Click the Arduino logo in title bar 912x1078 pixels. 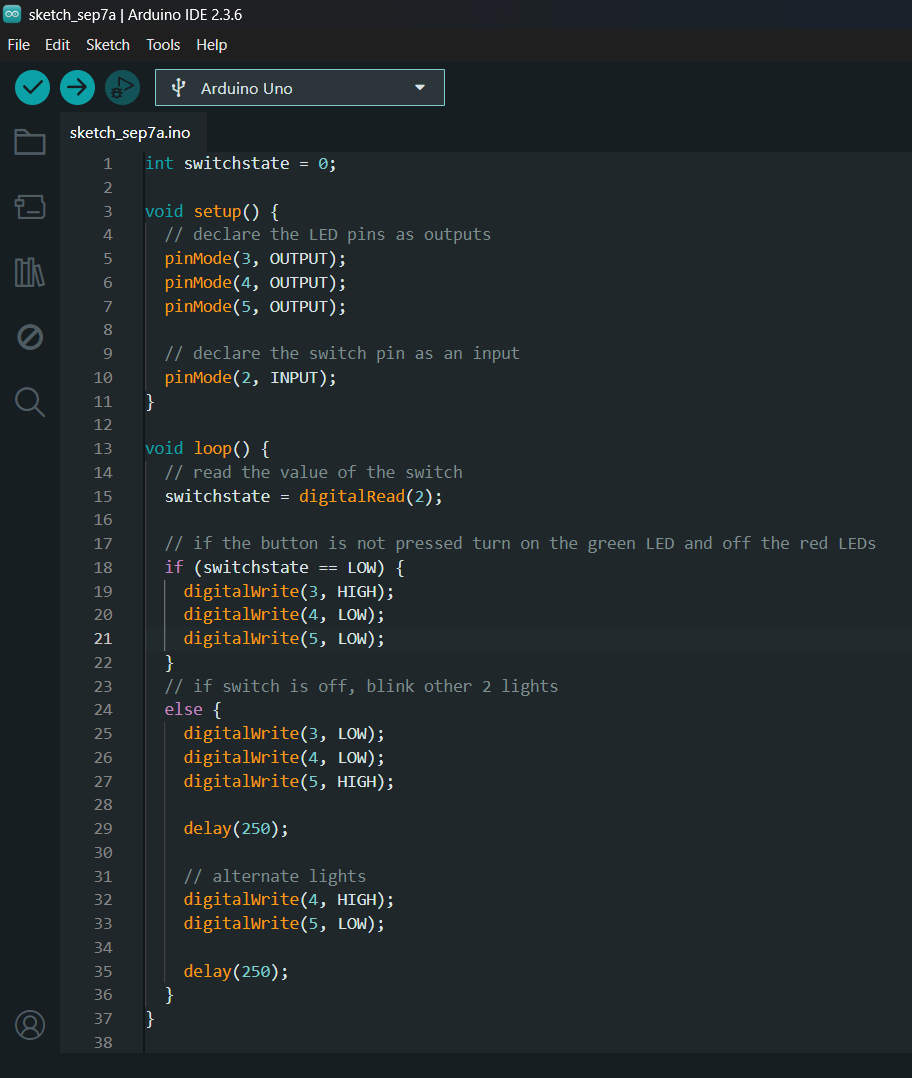[x=12, y=14]
